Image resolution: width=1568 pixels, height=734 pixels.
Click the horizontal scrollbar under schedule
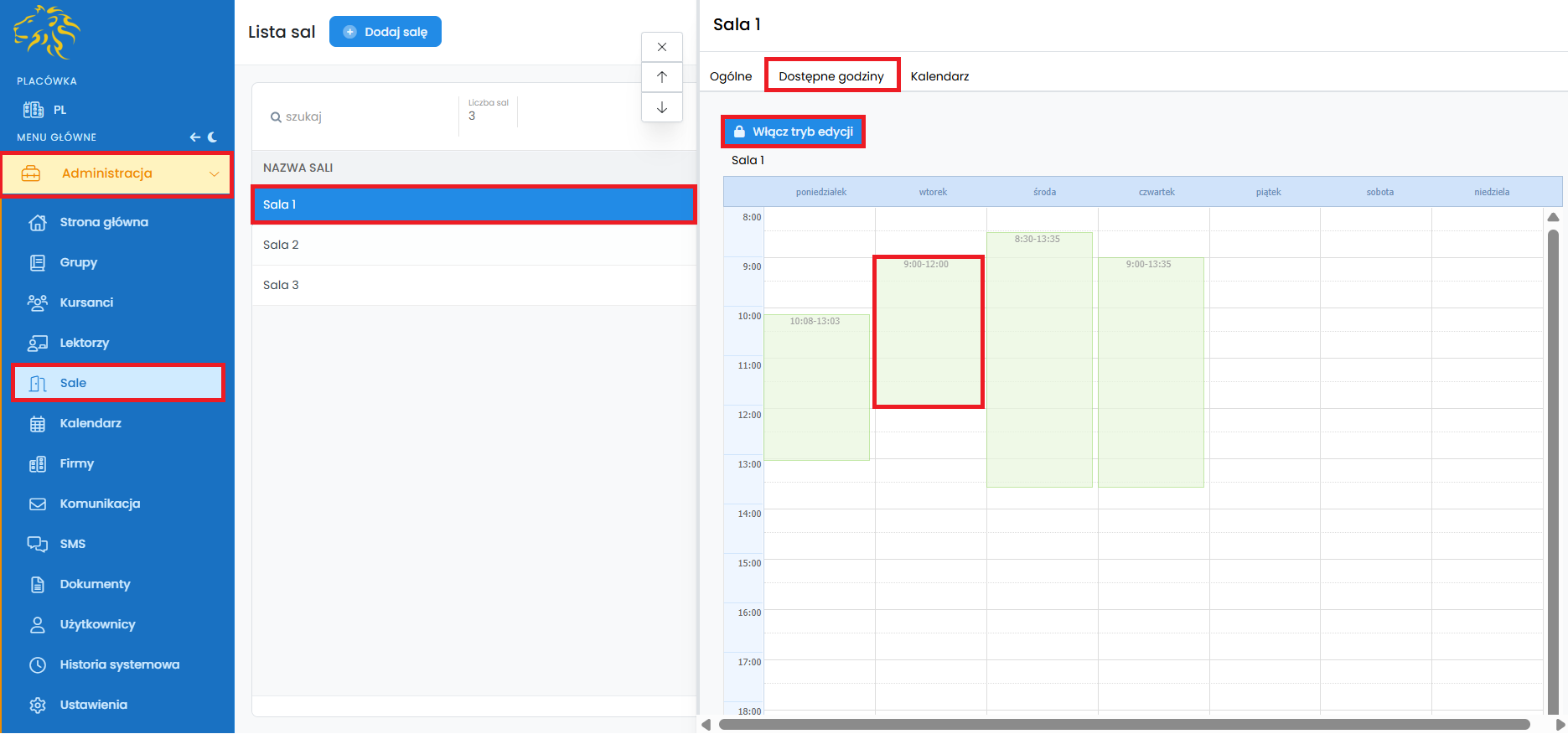pos(1123,725)
